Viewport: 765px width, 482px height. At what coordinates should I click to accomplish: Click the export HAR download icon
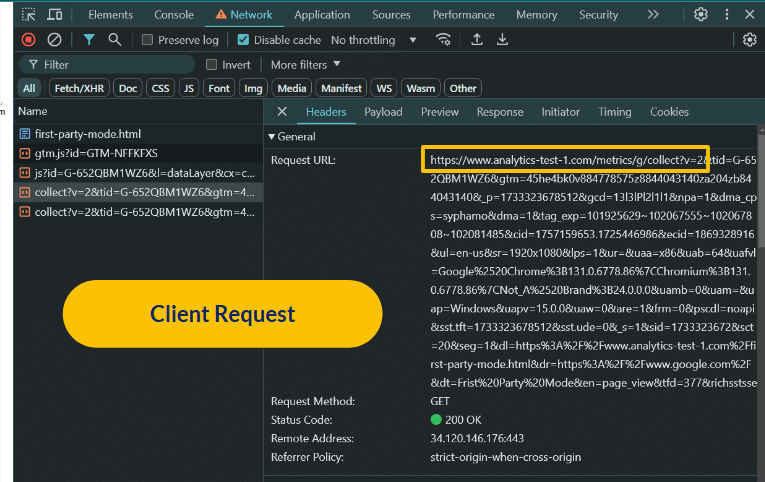tap(502, 40)
